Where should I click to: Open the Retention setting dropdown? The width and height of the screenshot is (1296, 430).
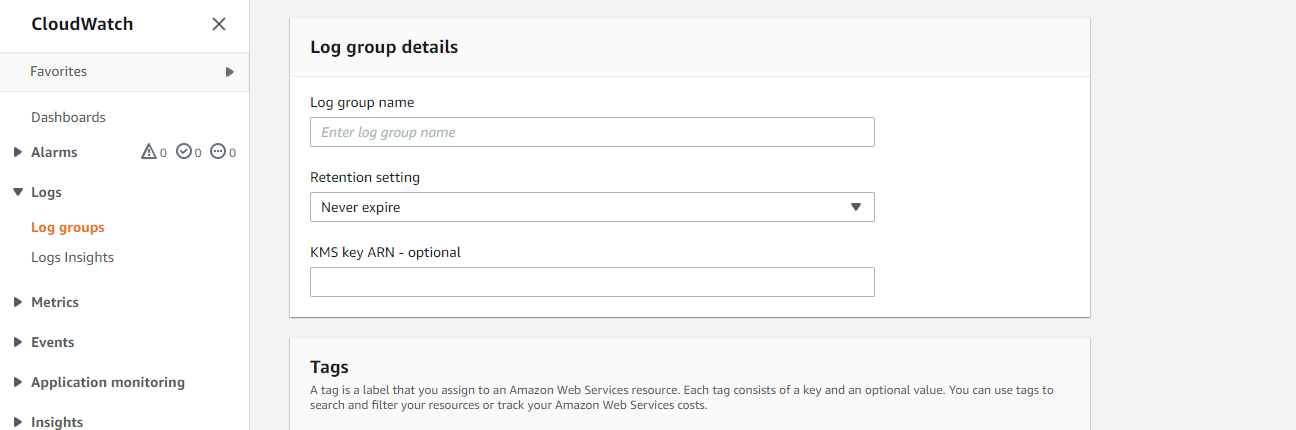(x=592, y=207)
